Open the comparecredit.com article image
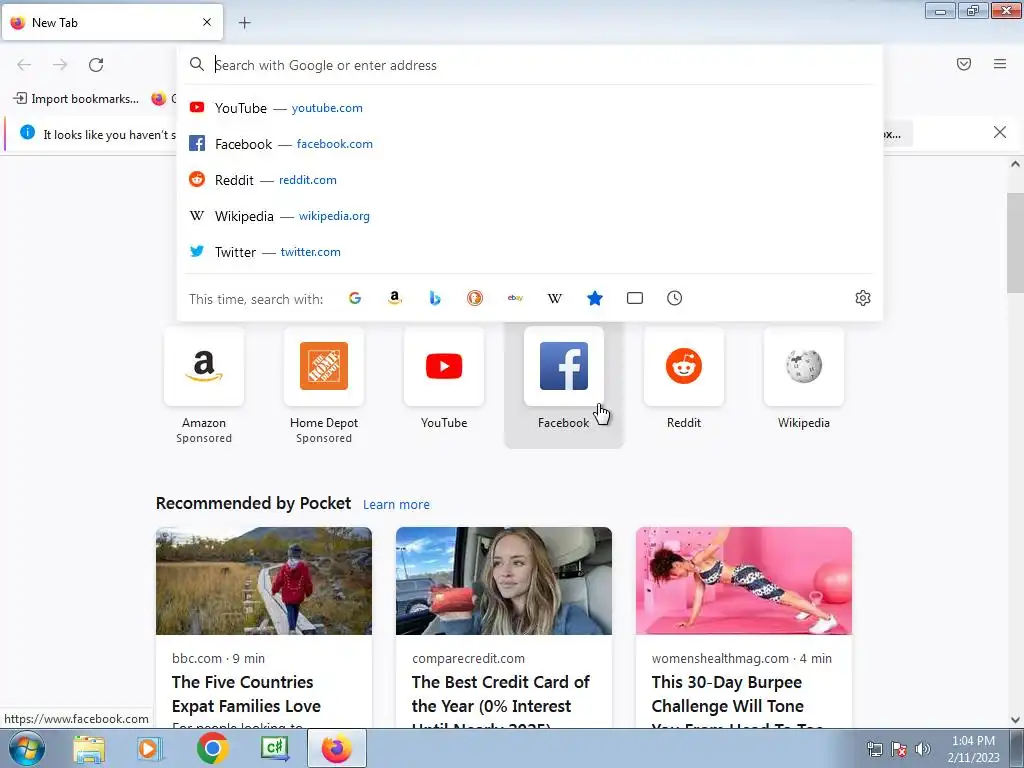 tap(504, 581)
